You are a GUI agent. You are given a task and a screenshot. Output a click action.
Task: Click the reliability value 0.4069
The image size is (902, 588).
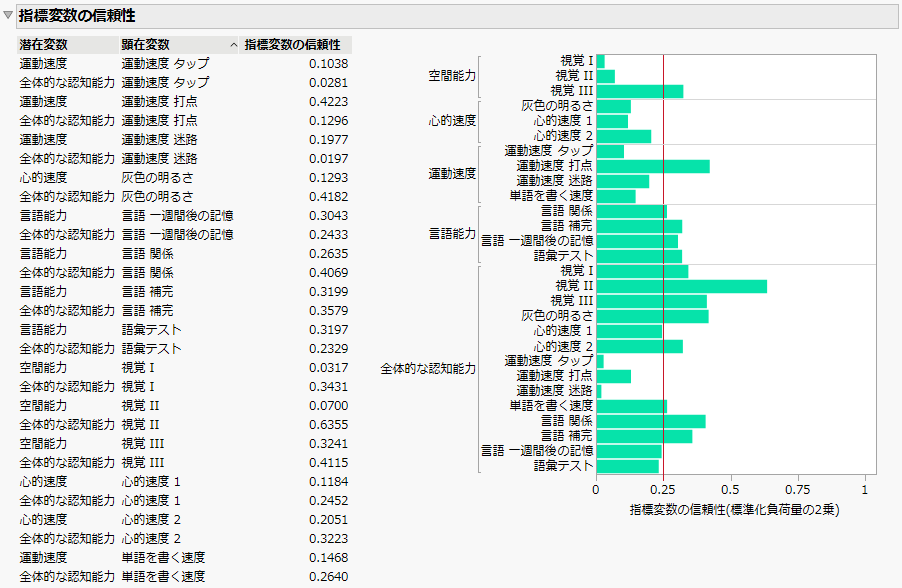coord(328,273)
